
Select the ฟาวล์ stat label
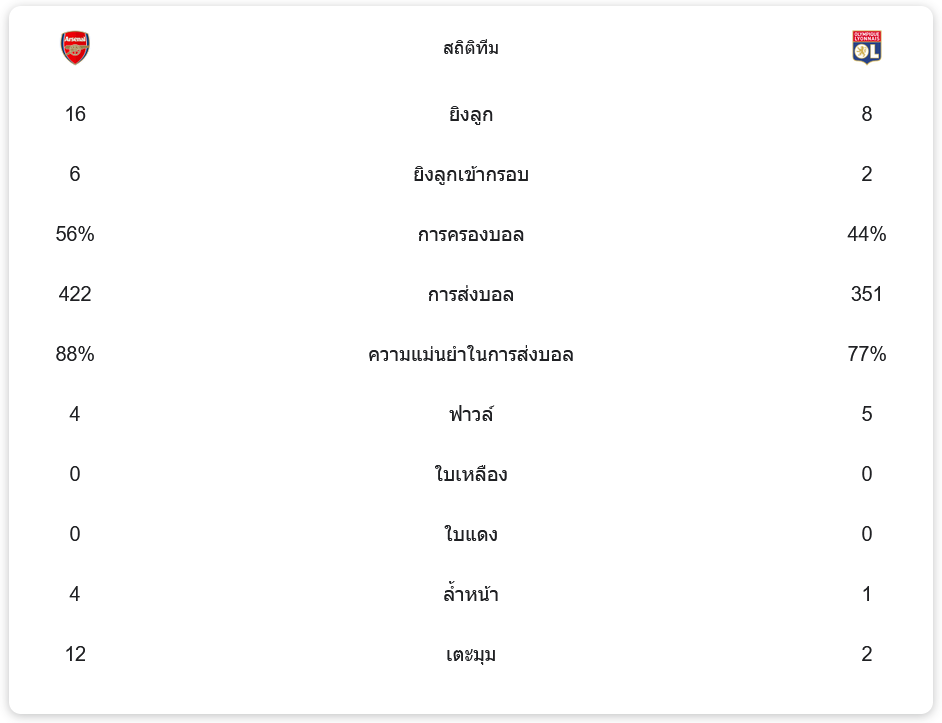[x=471, y=415]
